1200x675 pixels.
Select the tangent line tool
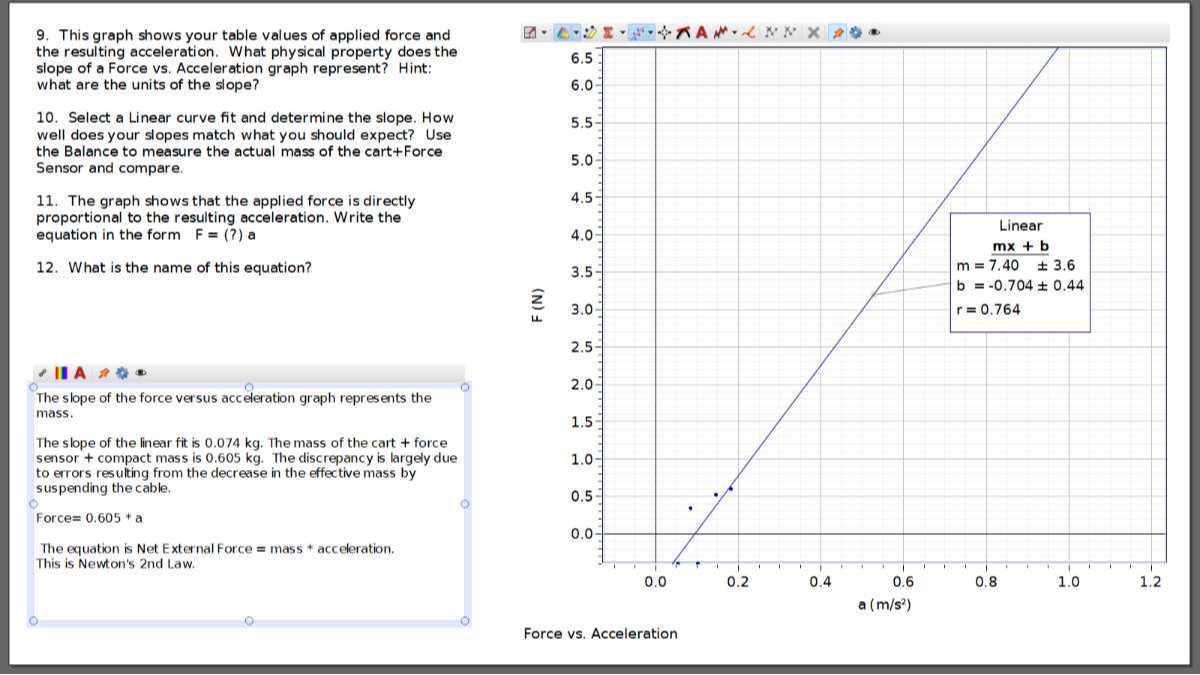click(681, 31)
